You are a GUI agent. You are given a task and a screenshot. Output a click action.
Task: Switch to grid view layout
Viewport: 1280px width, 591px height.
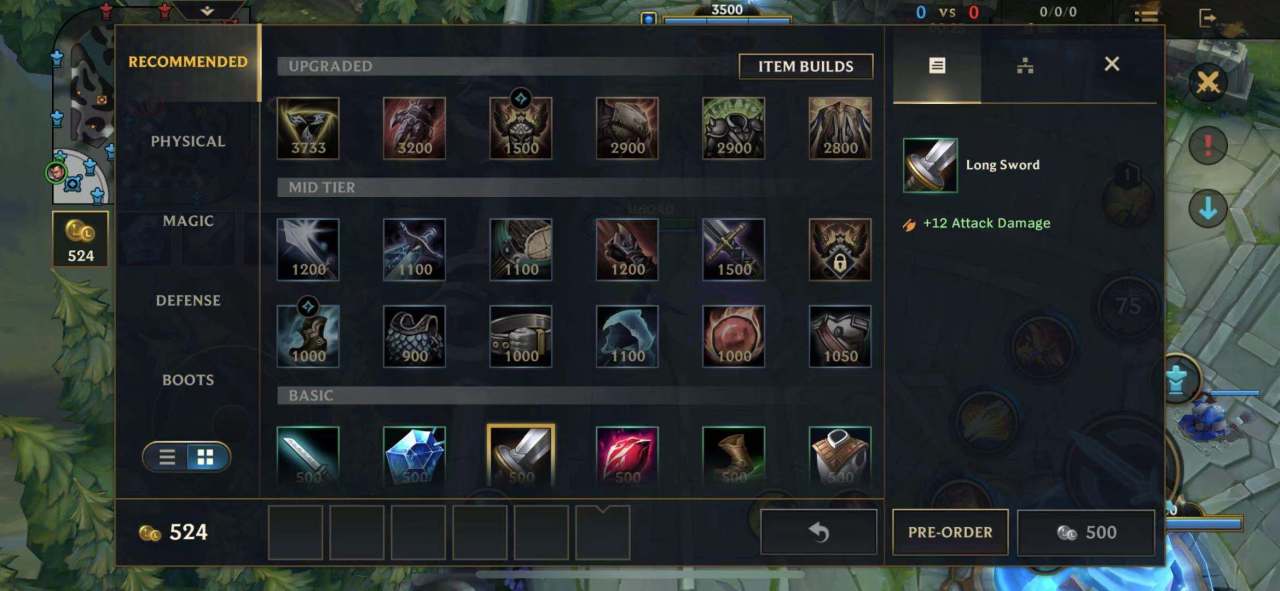tap(206, 457)
